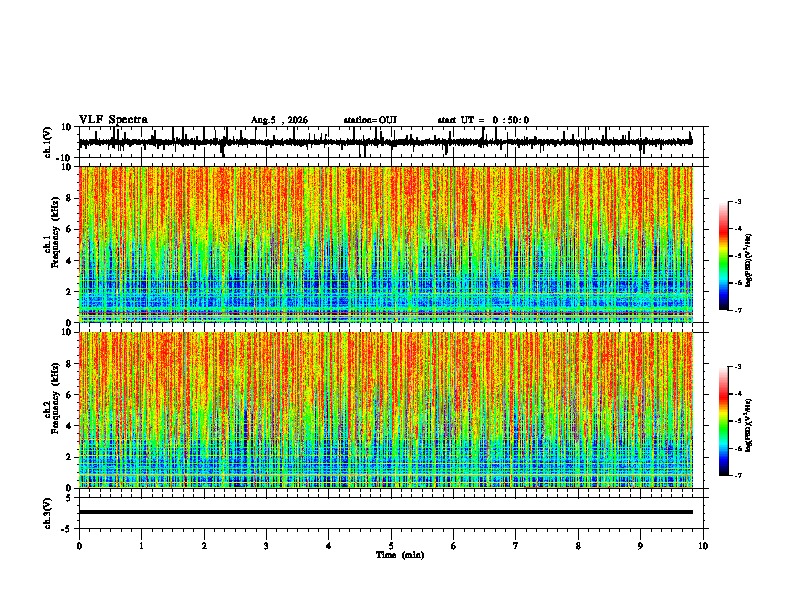Click the '8' kHz tick on ch.2 spectrogram

coord(70,364)
